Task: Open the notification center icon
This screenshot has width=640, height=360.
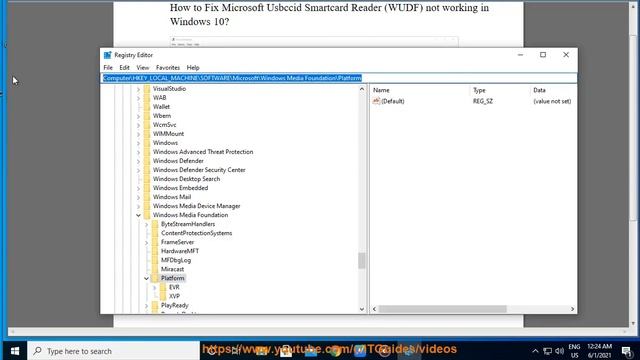Action: 627,351
